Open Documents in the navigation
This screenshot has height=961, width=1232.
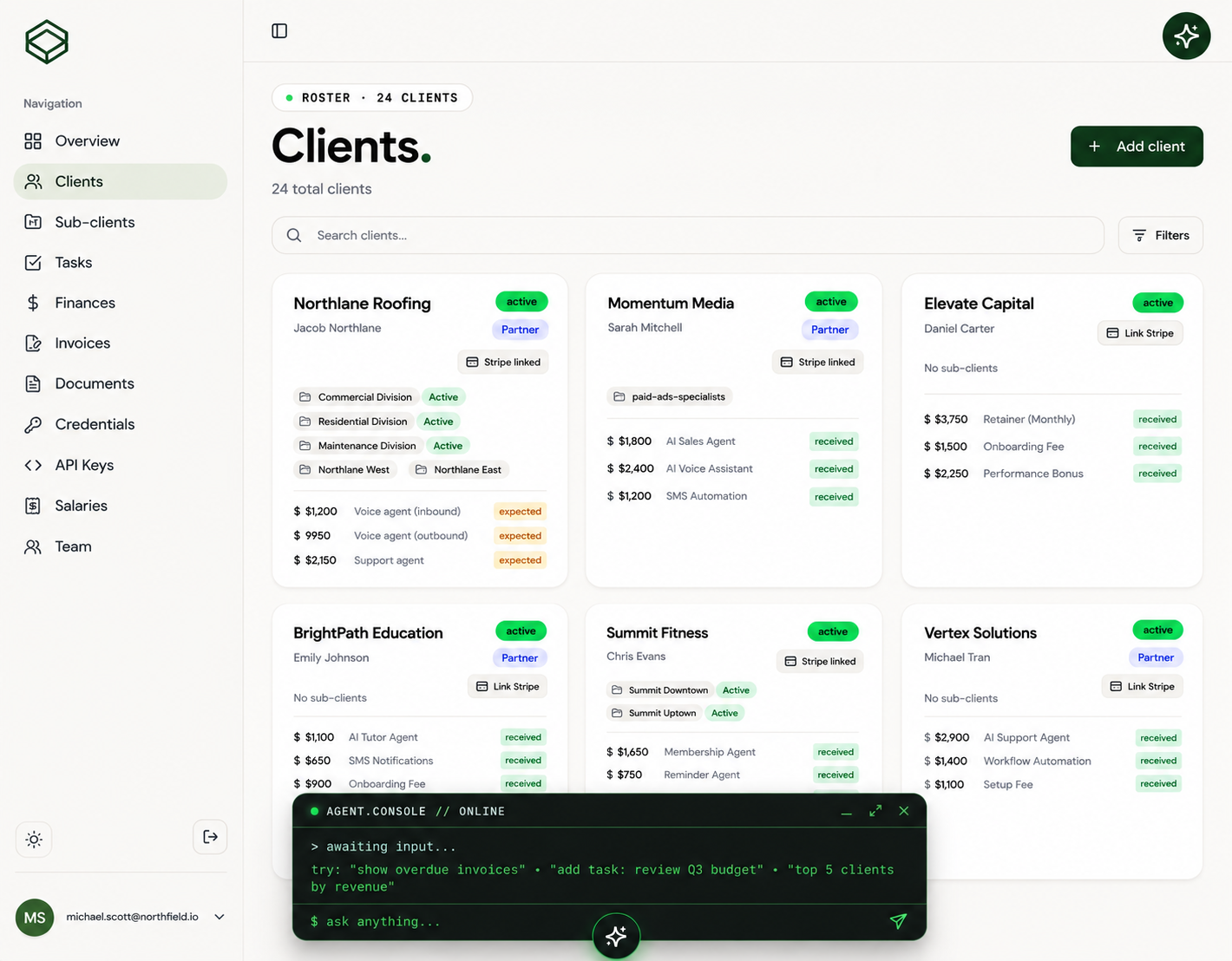(121, 383)
